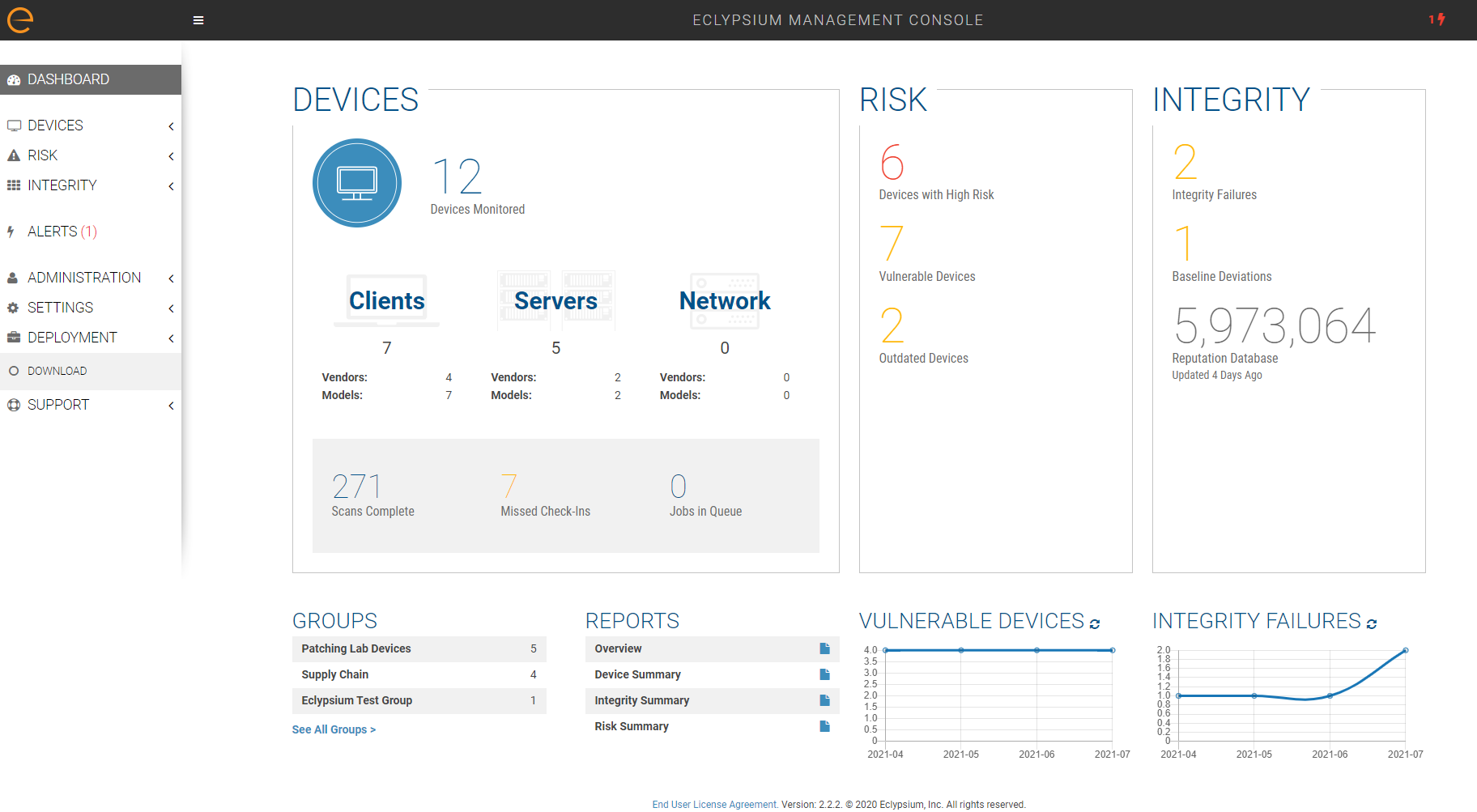Click the Integrity Summary report name
The width and height of the screenshot is (1477, 812).
(x=641, y=700)
